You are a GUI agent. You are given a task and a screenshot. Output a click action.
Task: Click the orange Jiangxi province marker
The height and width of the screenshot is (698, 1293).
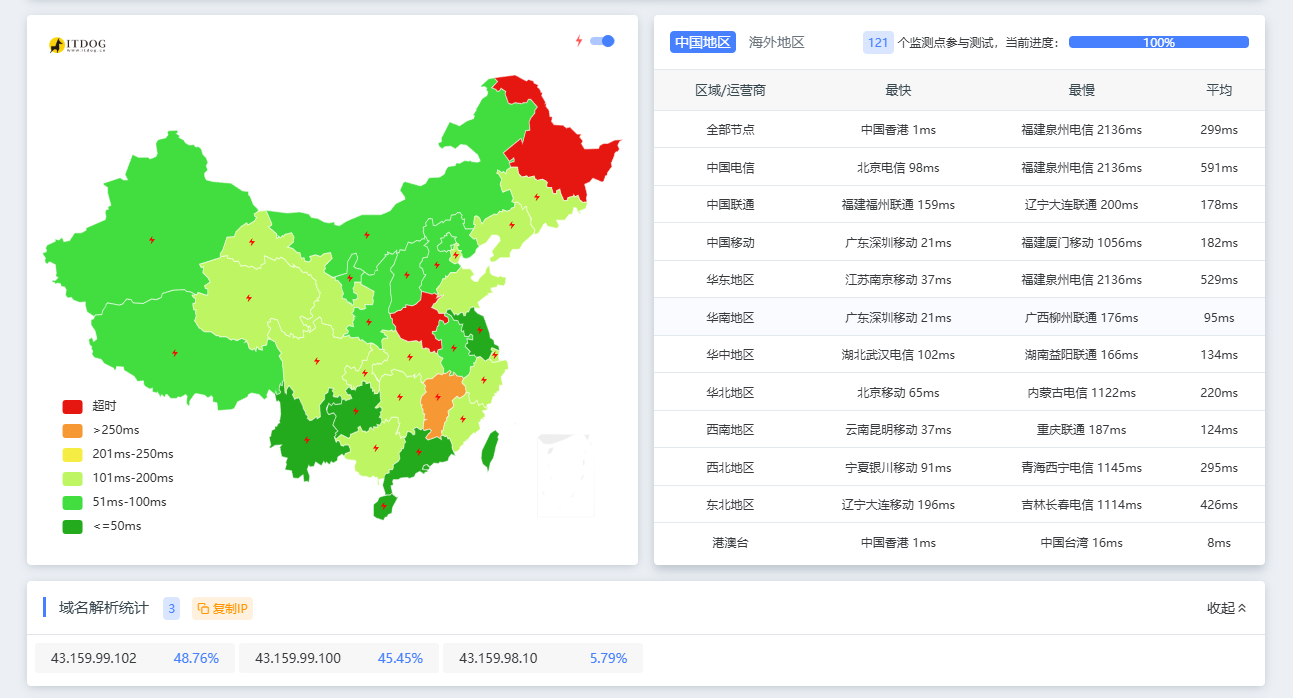(438, 398)
